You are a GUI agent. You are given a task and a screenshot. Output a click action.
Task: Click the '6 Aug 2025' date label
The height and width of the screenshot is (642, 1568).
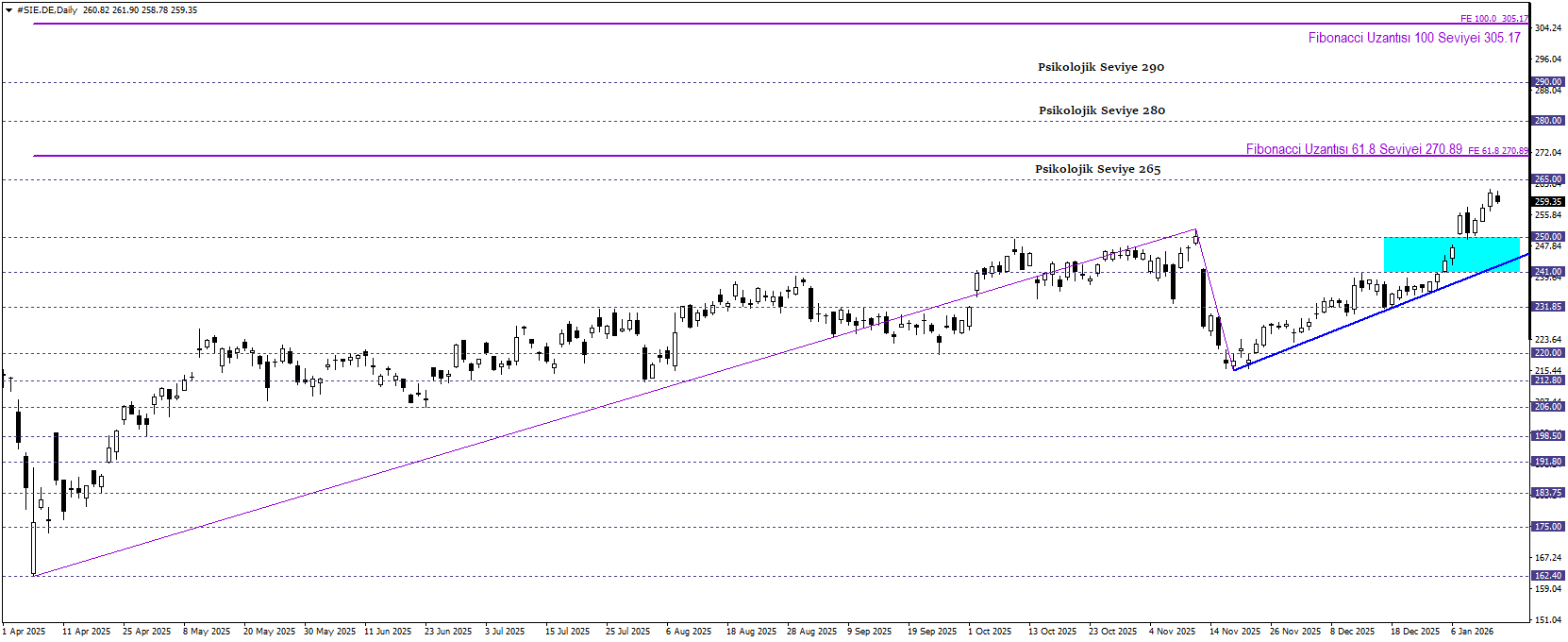689,632
